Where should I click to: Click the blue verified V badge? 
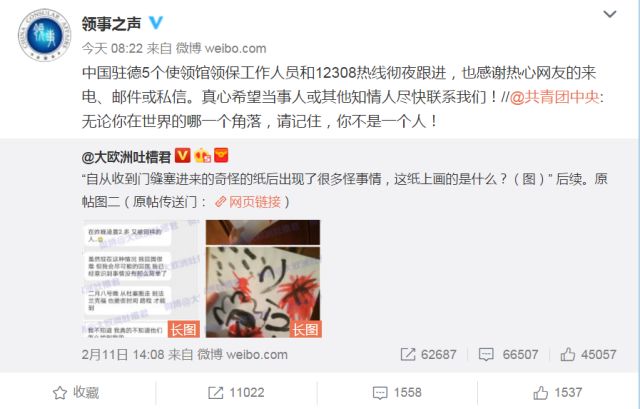point(156,22)
